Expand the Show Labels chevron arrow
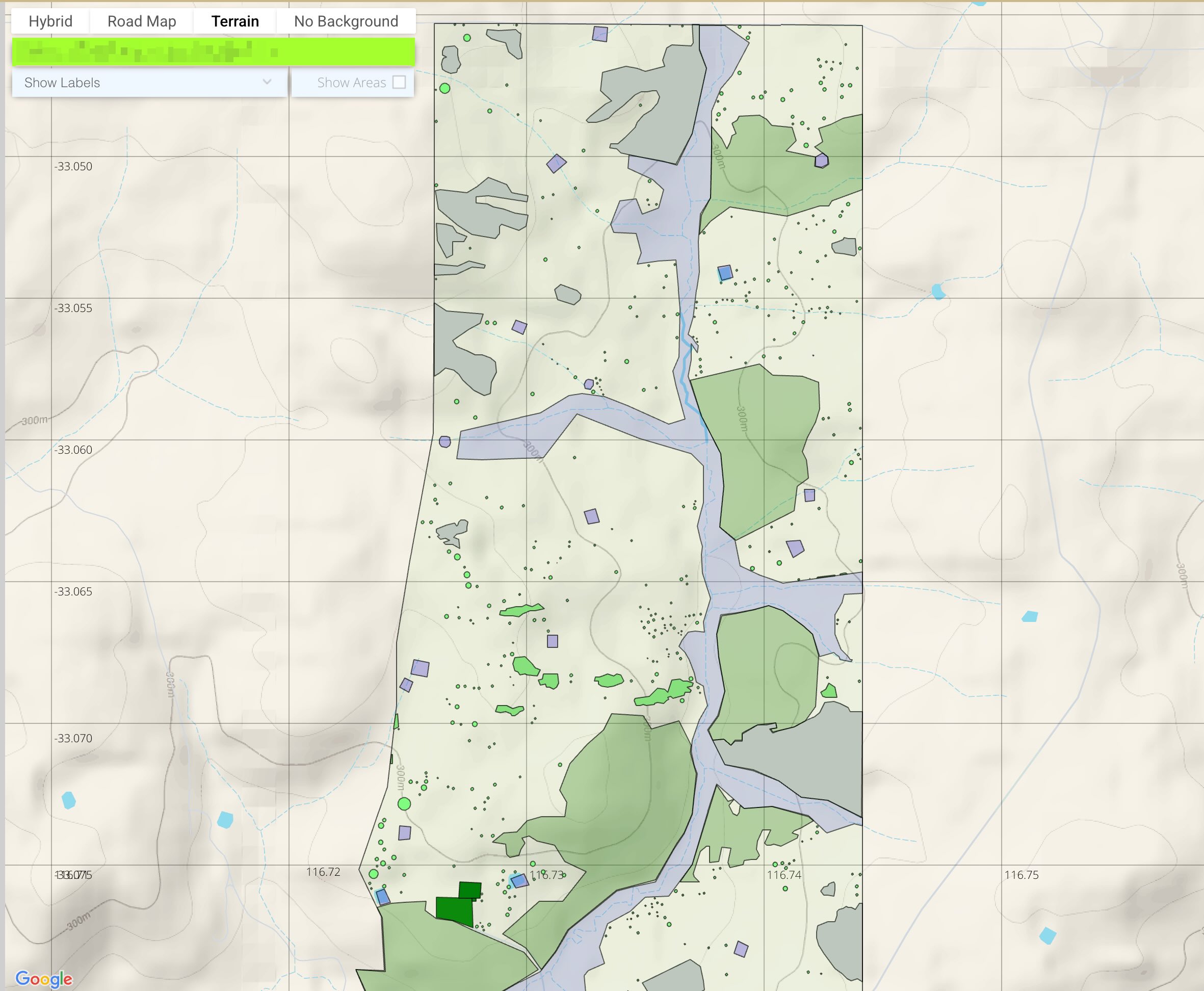The height and width of the screenshot is (991, 1204). (267, 82)
